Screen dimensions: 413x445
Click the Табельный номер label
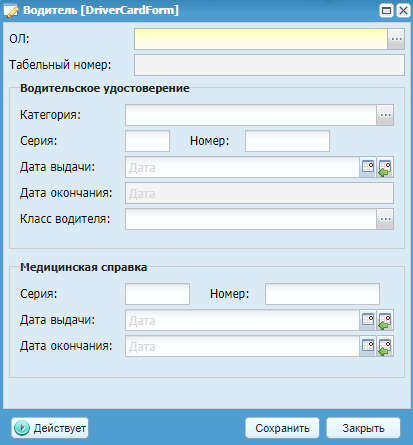coord(60,65)
